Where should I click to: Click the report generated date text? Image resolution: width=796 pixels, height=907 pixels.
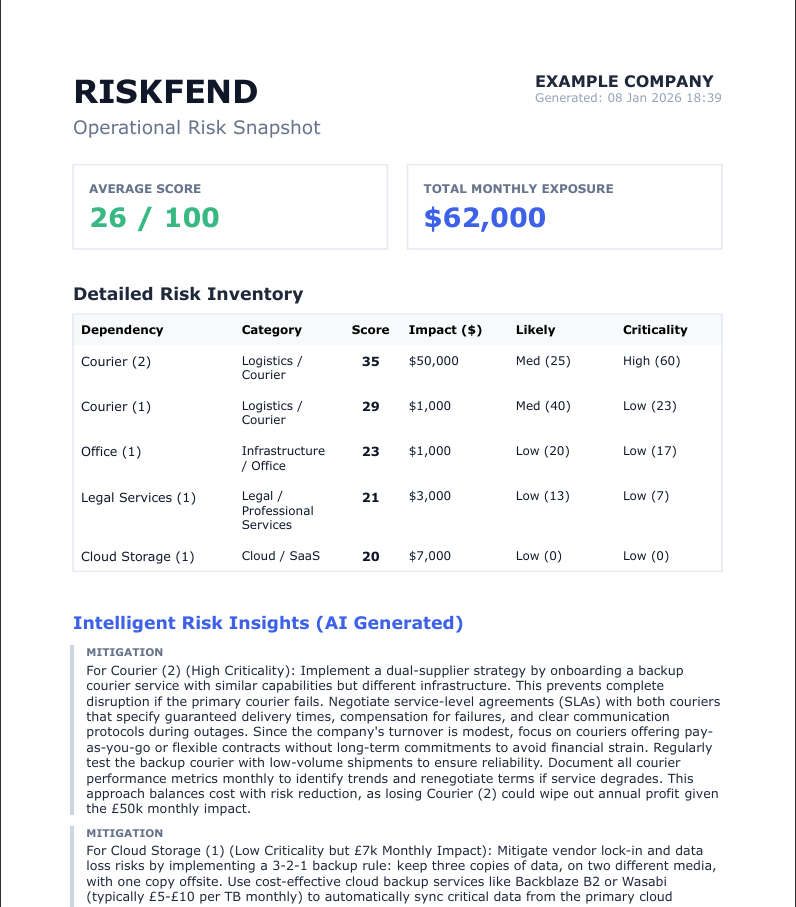[x=628, y=98]
